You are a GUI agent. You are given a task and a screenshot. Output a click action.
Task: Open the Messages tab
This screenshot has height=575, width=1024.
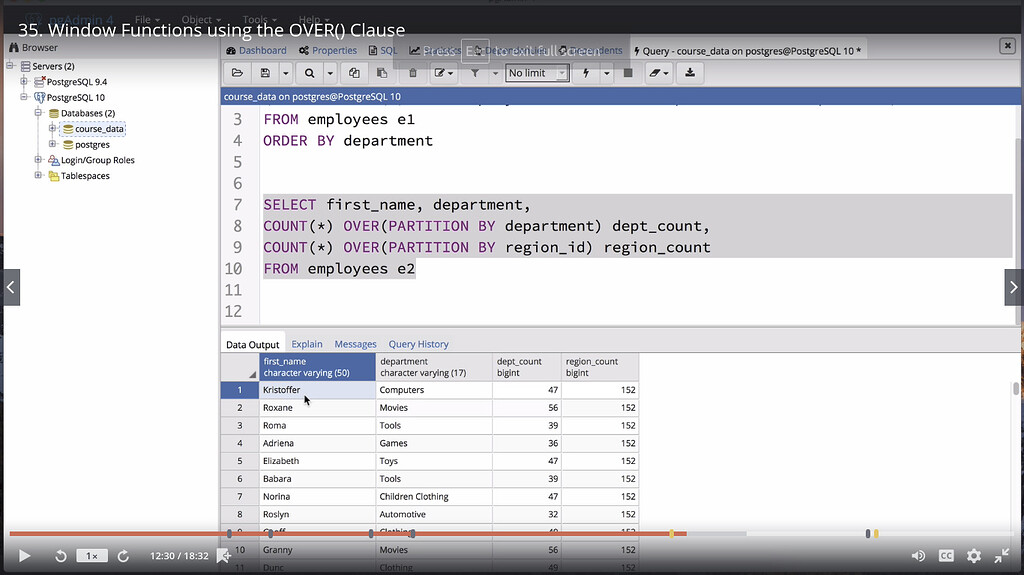coord(355,344)
